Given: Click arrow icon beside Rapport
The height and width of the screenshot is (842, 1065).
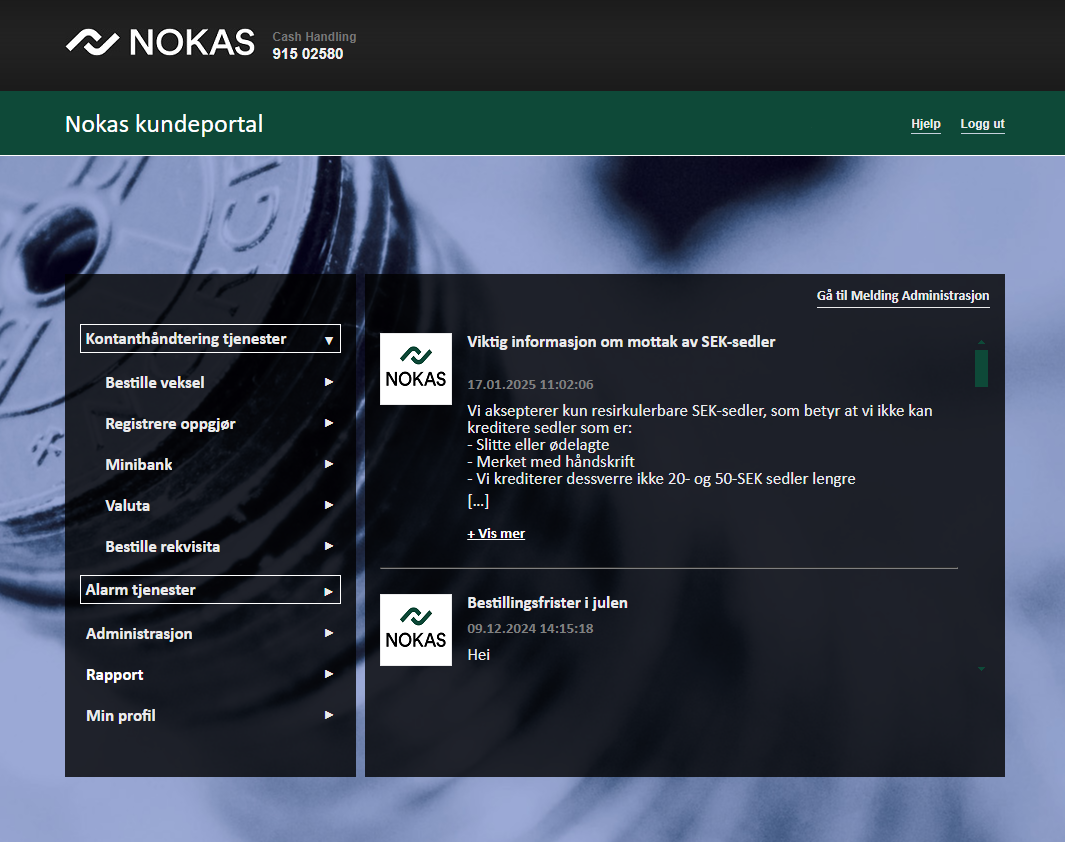Looking at the screenshot, I should coord(328,675).
